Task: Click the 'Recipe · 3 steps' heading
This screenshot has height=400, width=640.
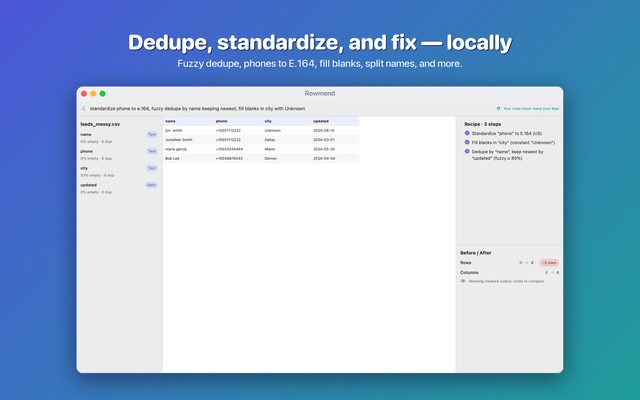Action: [x=482, y=124]
